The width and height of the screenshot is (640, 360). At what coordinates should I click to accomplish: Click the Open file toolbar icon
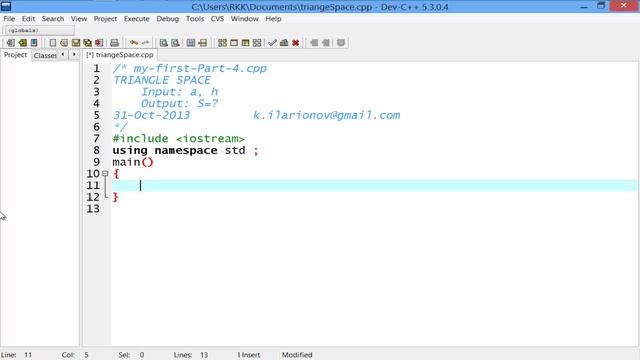(64, 42)
